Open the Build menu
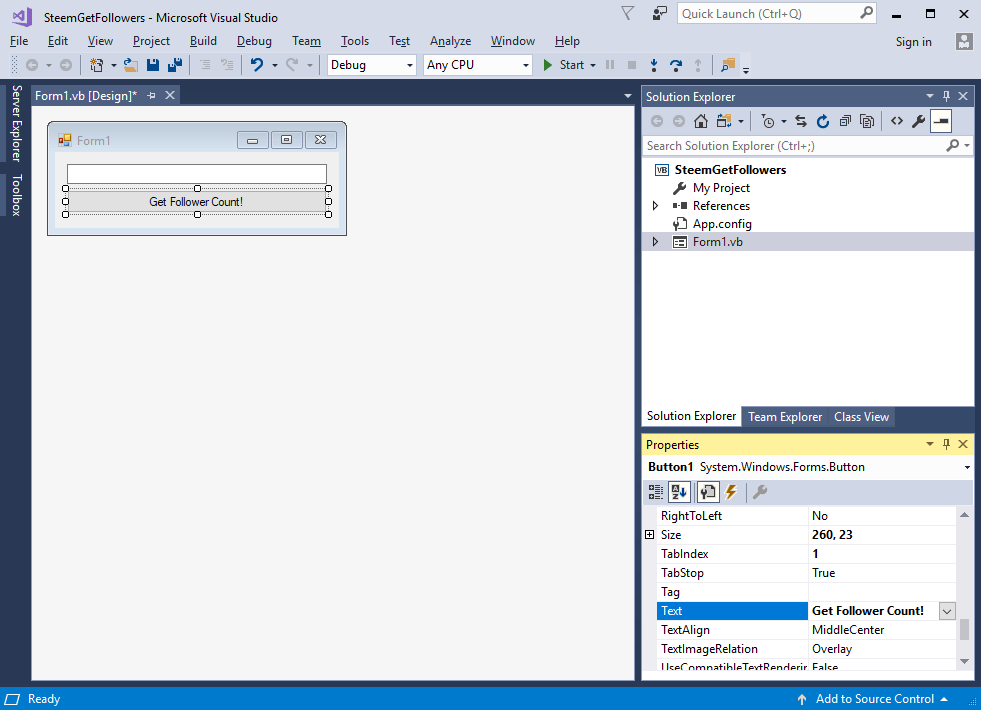981x710 pixels. pyautogui.click(x=203, y=41)
